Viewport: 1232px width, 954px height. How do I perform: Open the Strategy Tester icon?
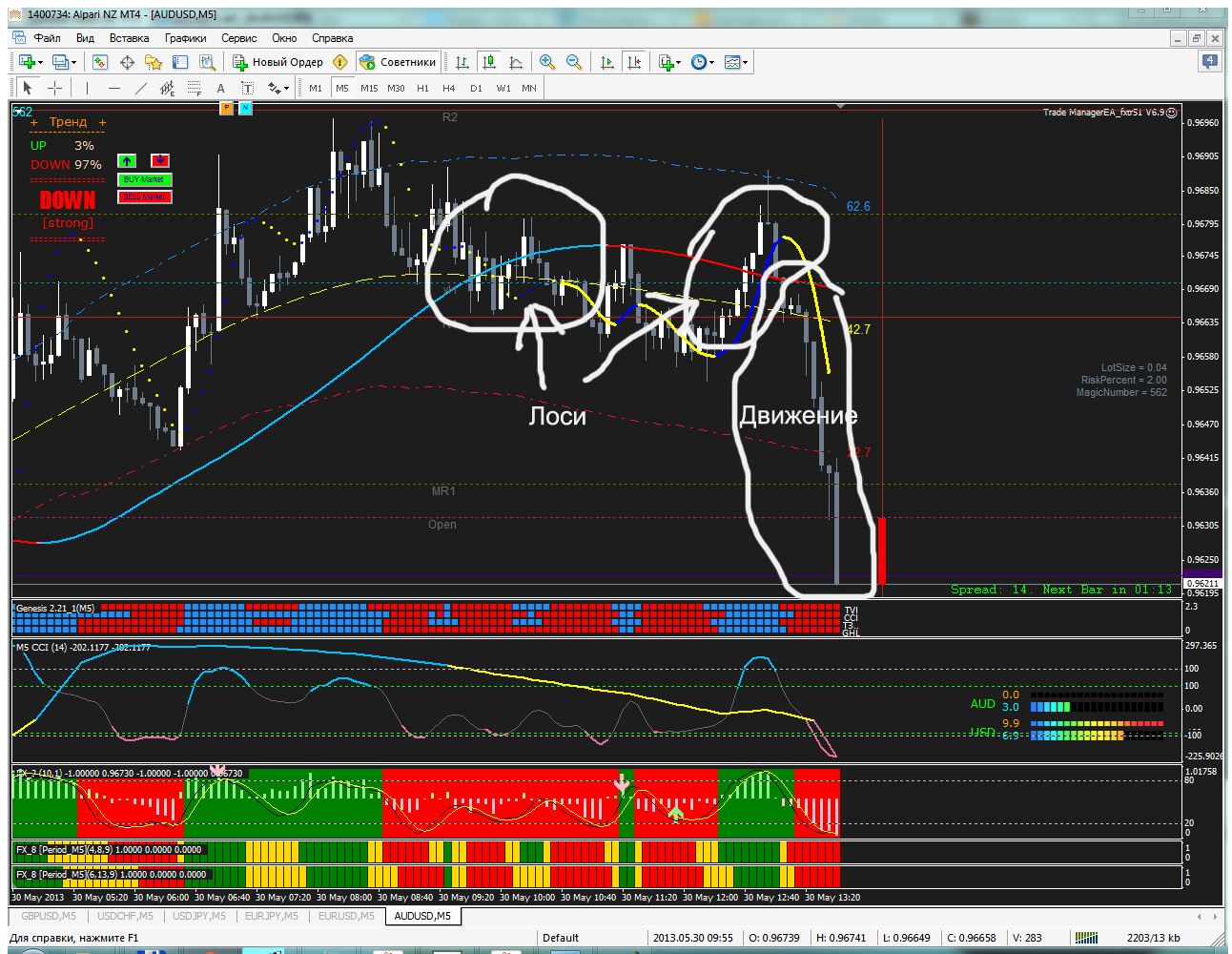207,62
